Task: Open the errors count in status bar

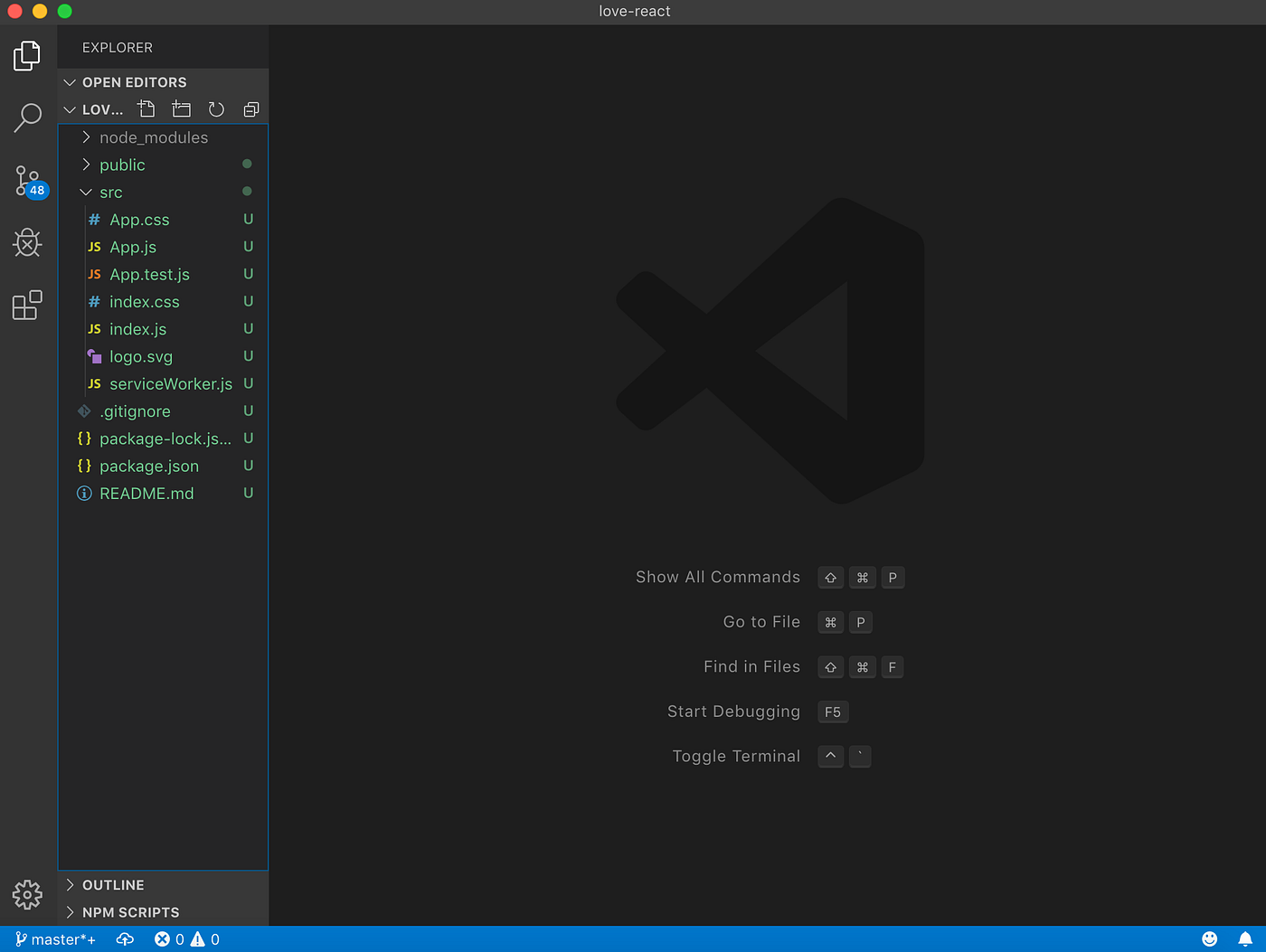Action: pos(169,939)
